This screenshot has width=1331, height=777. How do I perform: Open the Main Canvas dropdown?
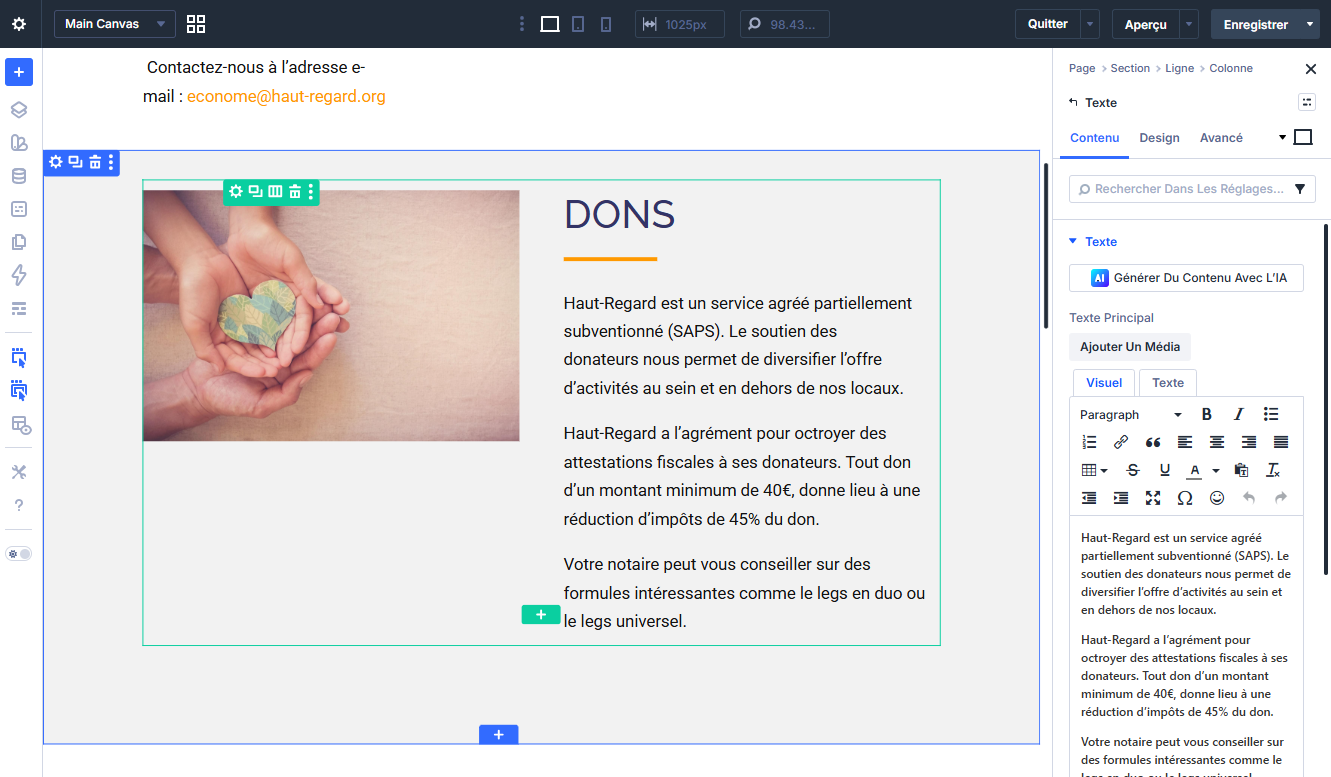click(114, 23)
